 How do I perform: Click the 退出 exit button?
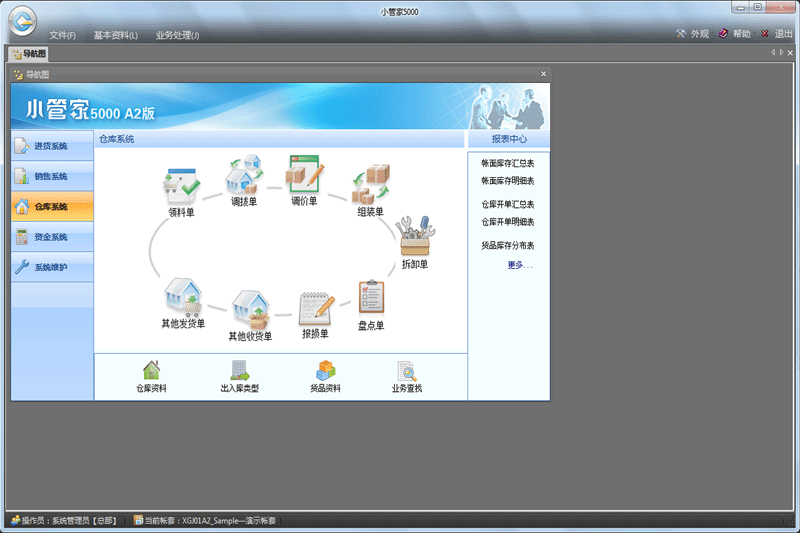(776, 34)
